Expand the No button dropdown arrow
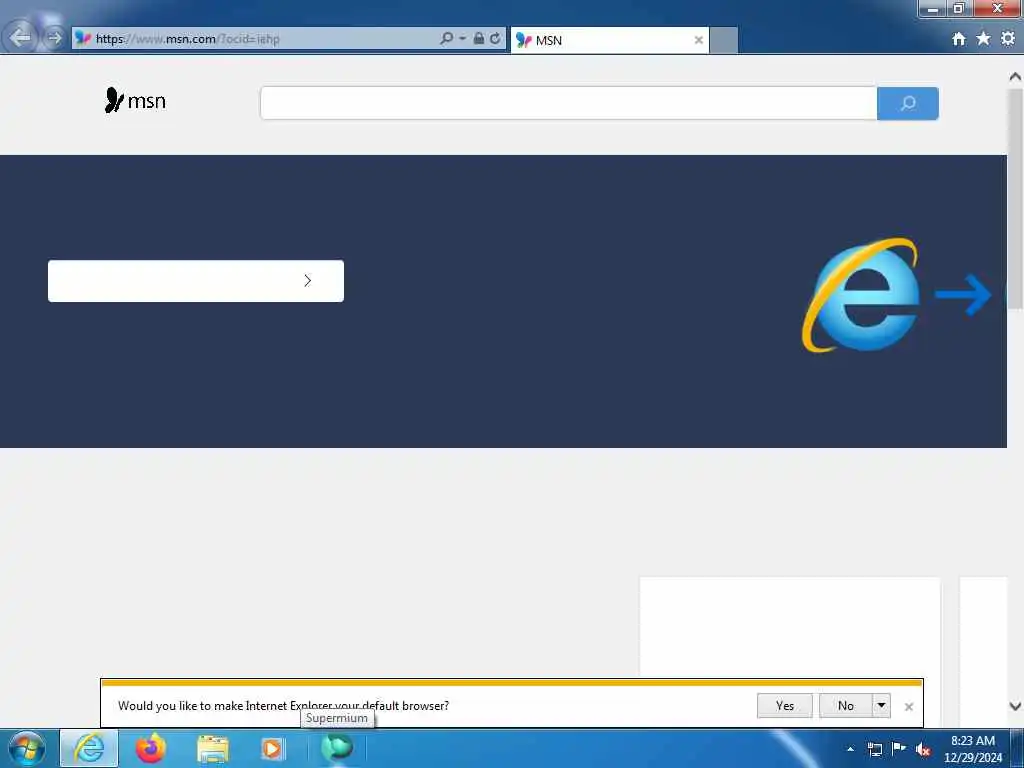Screen dimensions: 1024x768 [881, 705]
